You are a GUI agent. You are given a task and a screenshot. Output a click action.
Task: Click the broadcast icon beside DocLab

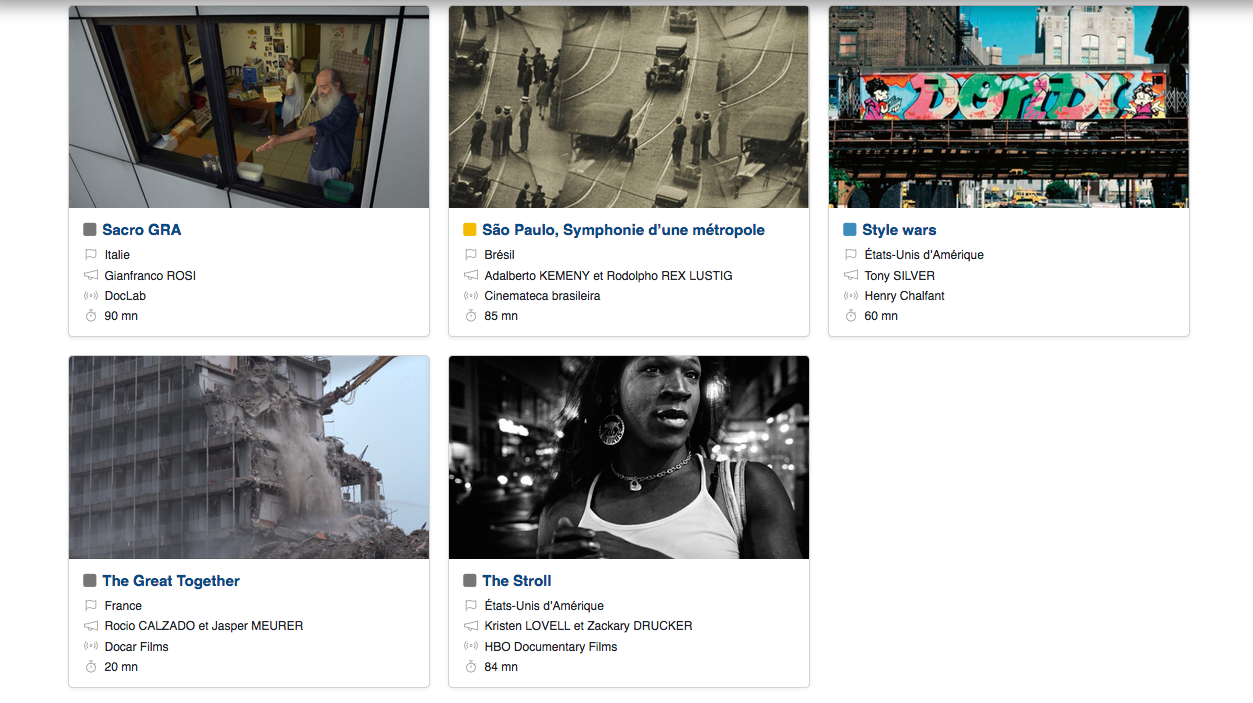pyautogui.click(x=91, y=296)
